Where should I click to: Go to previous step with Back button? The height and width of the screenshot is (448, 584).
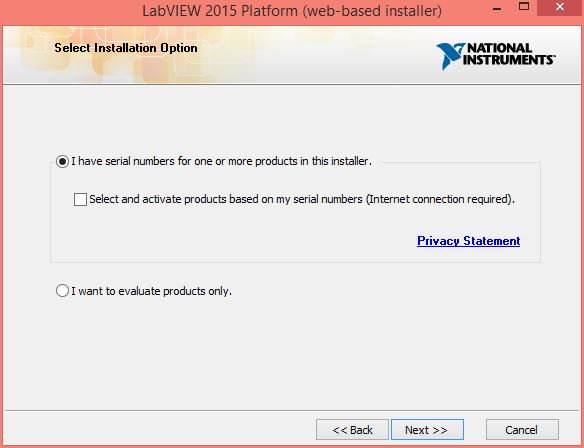(x=352, y=430)
